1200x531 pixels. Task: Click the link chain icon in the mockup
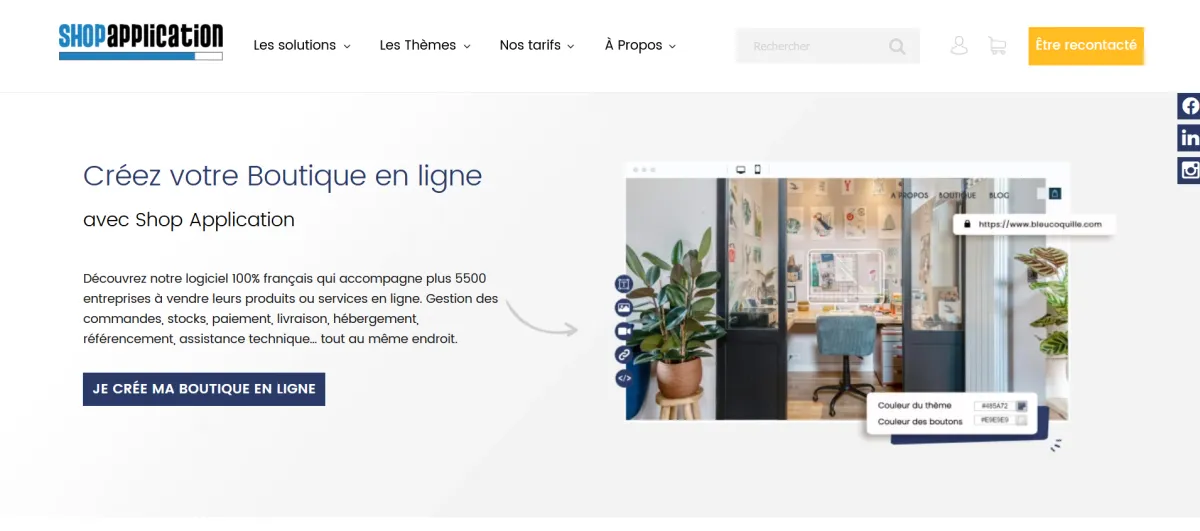[x=624, y=354]
